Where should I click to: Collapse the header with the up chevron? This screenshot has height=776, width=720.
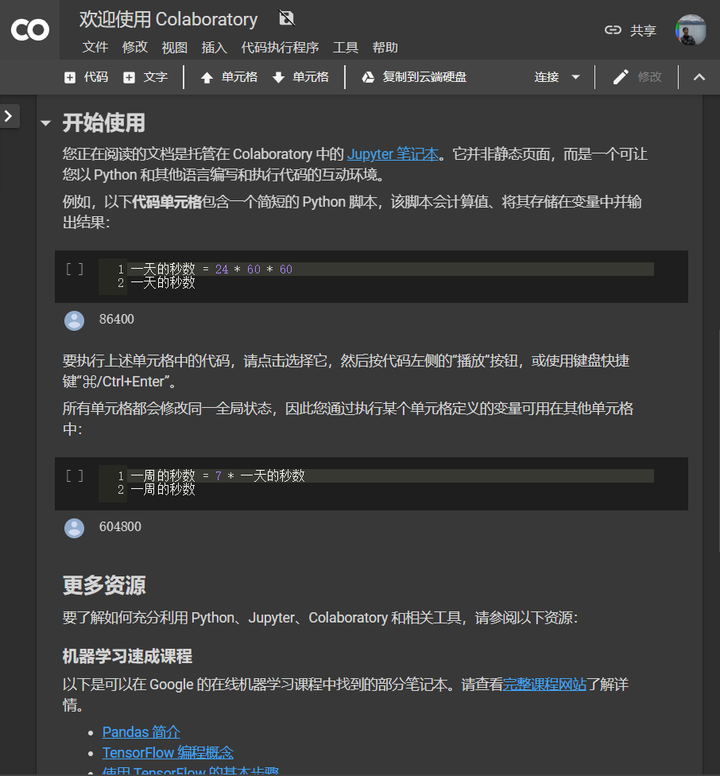pyautogui.click(x=699, y=77)
